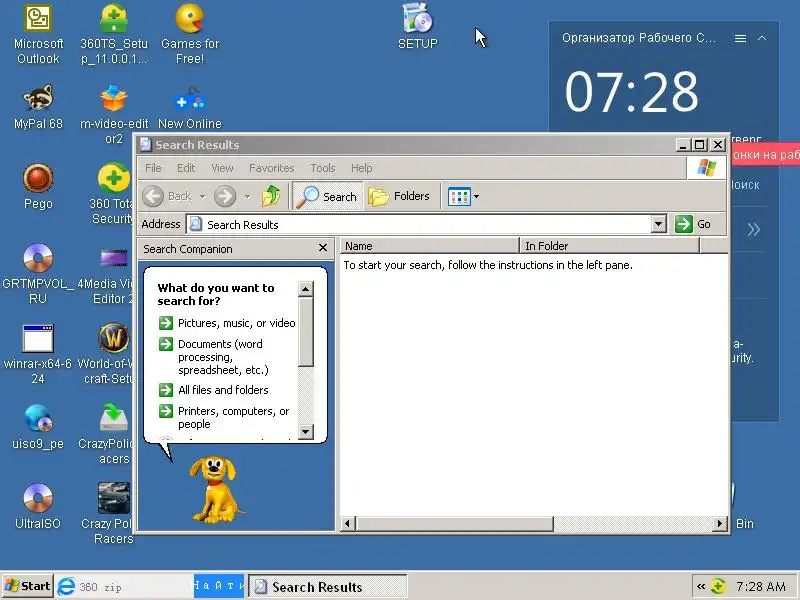Open the MyPal 68 raccoon icon
The image size is (800, 600).
point(38,107)
